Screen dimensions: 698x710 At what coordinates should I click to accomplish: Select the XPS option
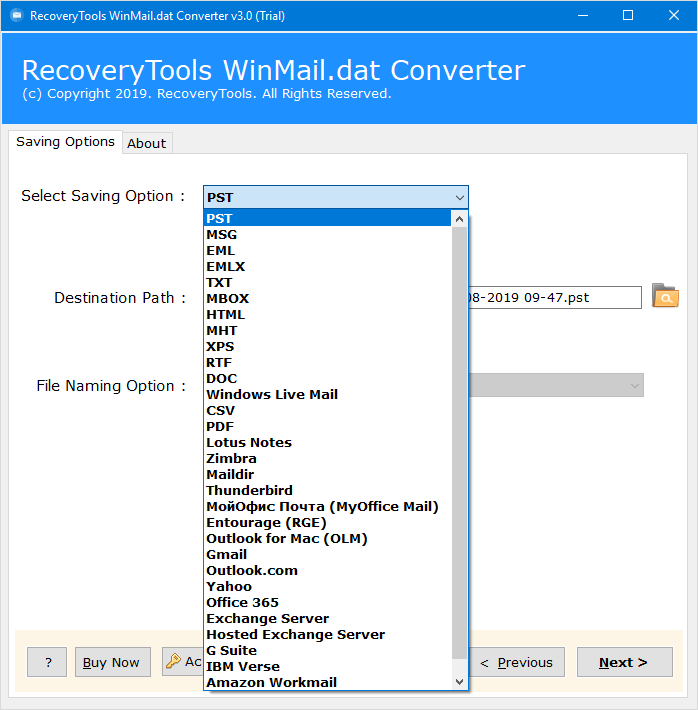coord(327,346)
